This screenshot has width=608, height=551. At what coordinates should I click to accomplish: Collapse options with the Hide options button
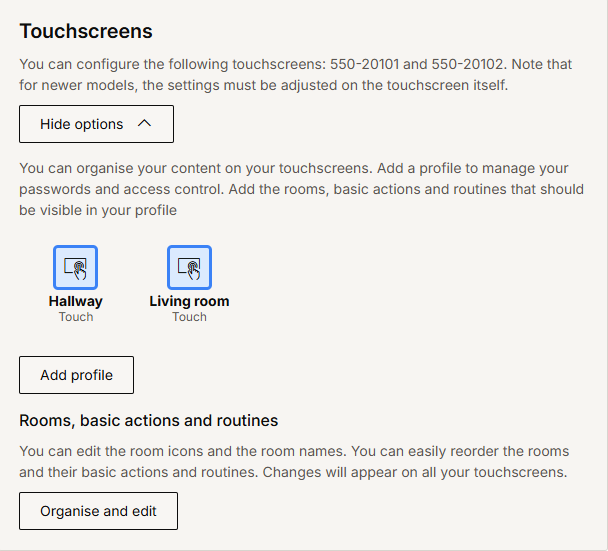pyautogui.click(x=97, y=124)
